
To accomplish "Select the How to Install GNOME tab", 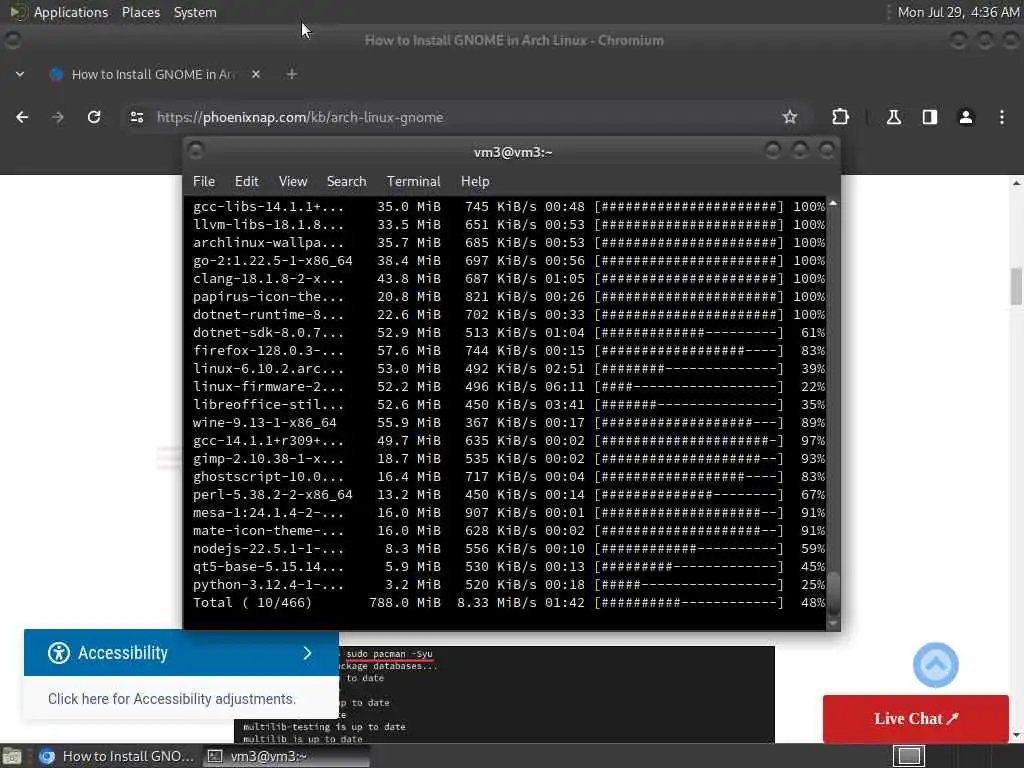I will [153, 74].
